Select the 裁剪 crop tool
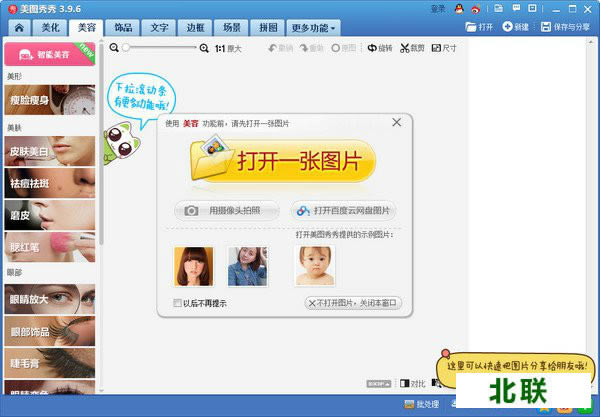This screenshot has height=417, width=600. (x=412, y=48)
